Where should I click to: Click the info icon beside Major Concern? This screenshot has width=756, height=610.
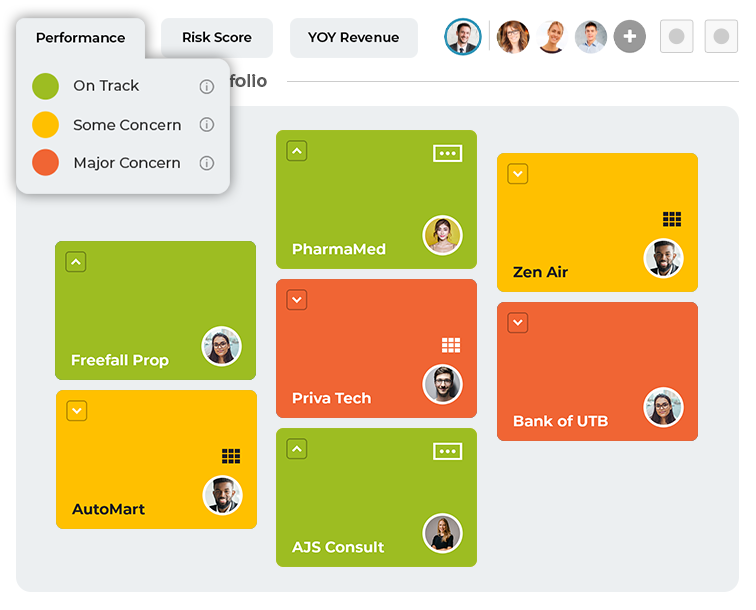pyautogui.click(x=207, y=163)
